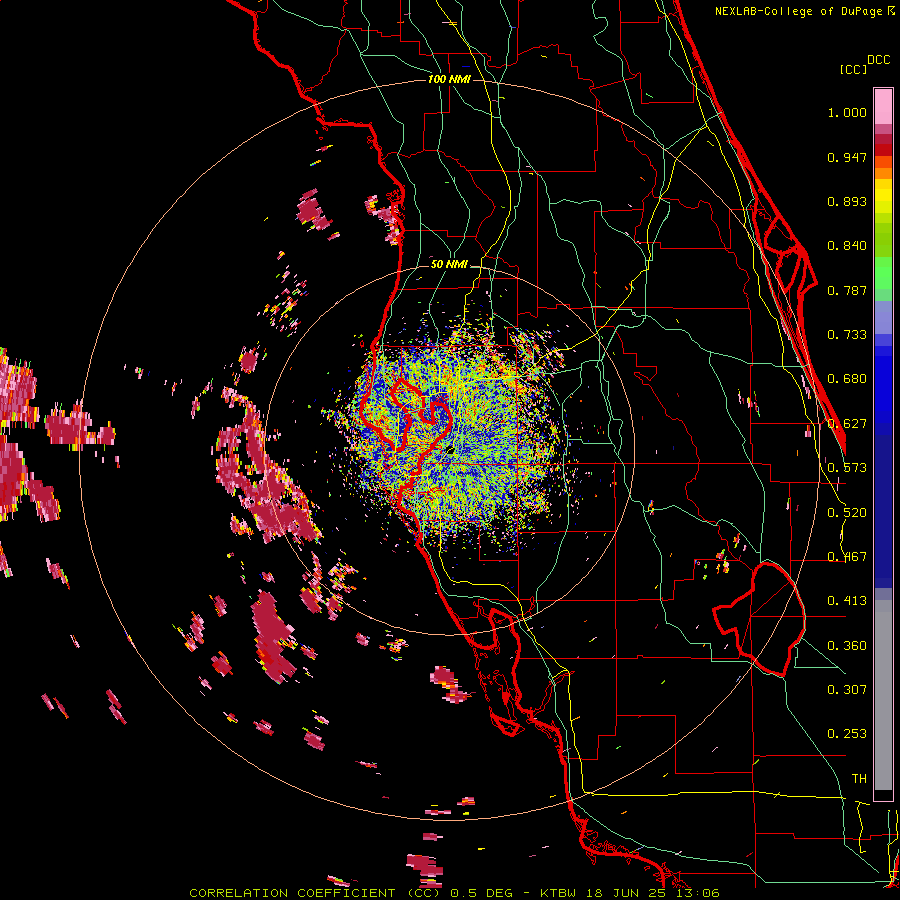
Task: Click the 0.413 scale value
Action: (x=847, y=601)
